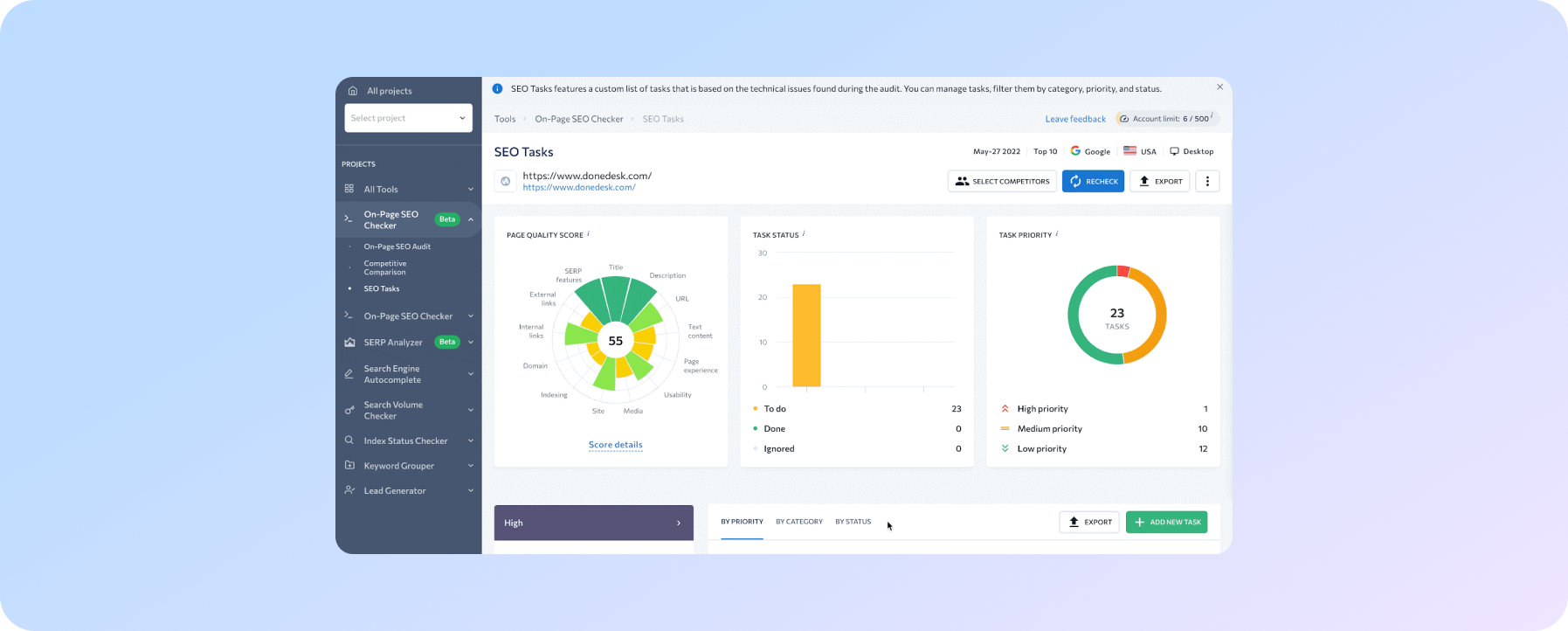Click the three-dot more options icon
This screenshot has height=631, width=1568.
(1207, 181)
